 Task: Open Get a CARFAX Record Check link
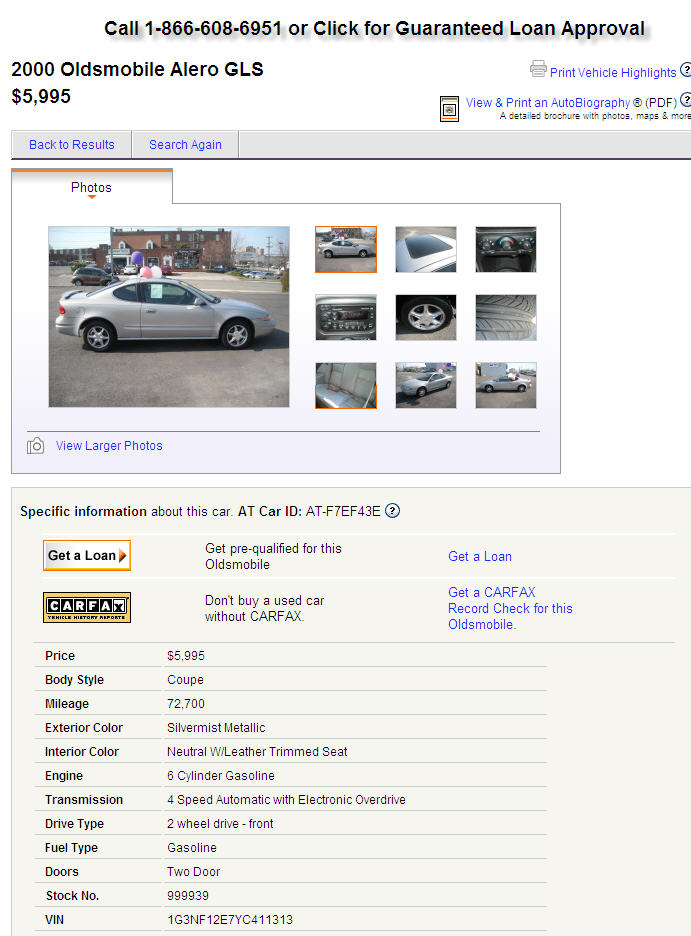(510, 608)
